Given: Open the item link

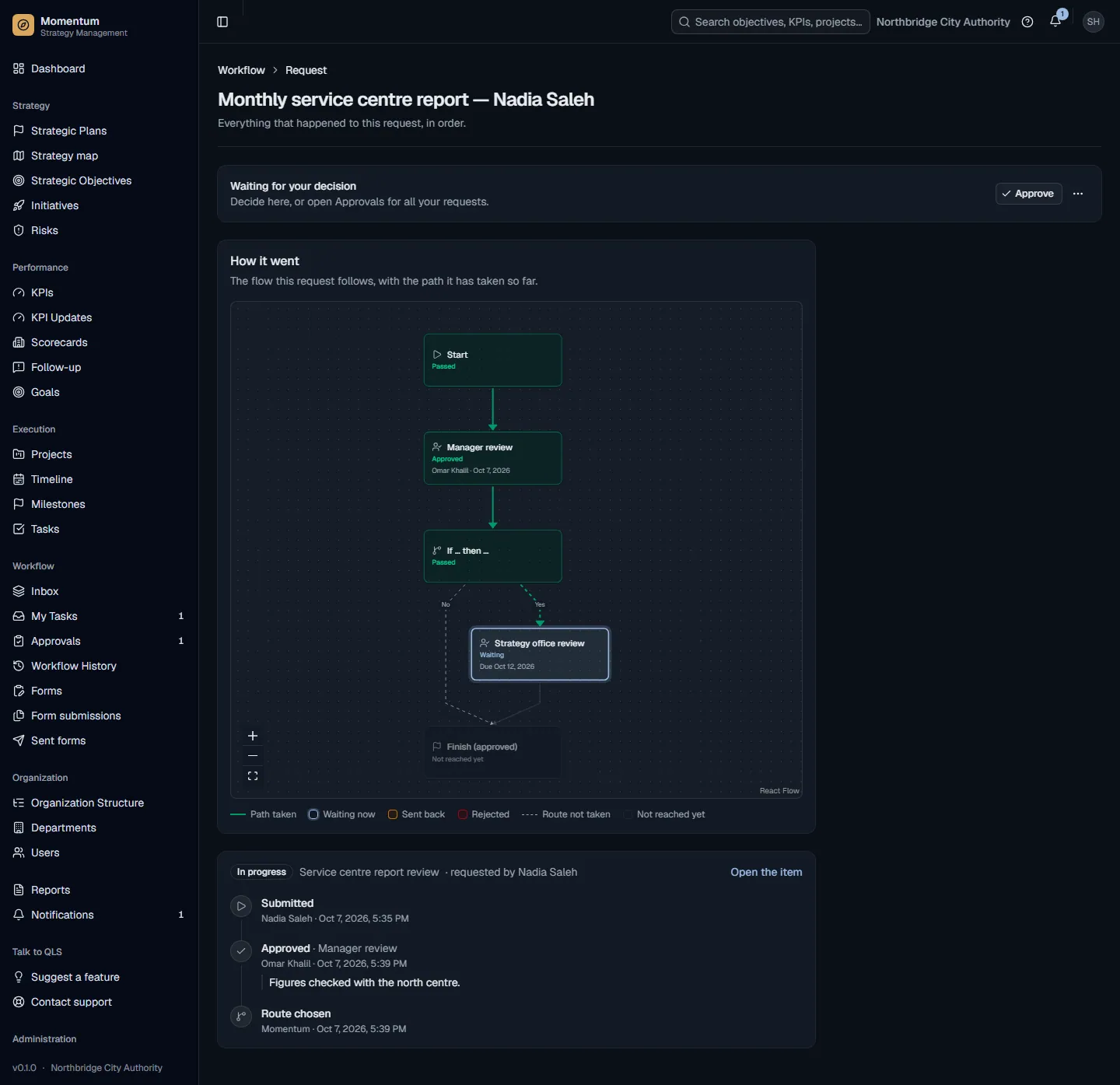Looking at the screenshot, I should (x=766, y=872).
